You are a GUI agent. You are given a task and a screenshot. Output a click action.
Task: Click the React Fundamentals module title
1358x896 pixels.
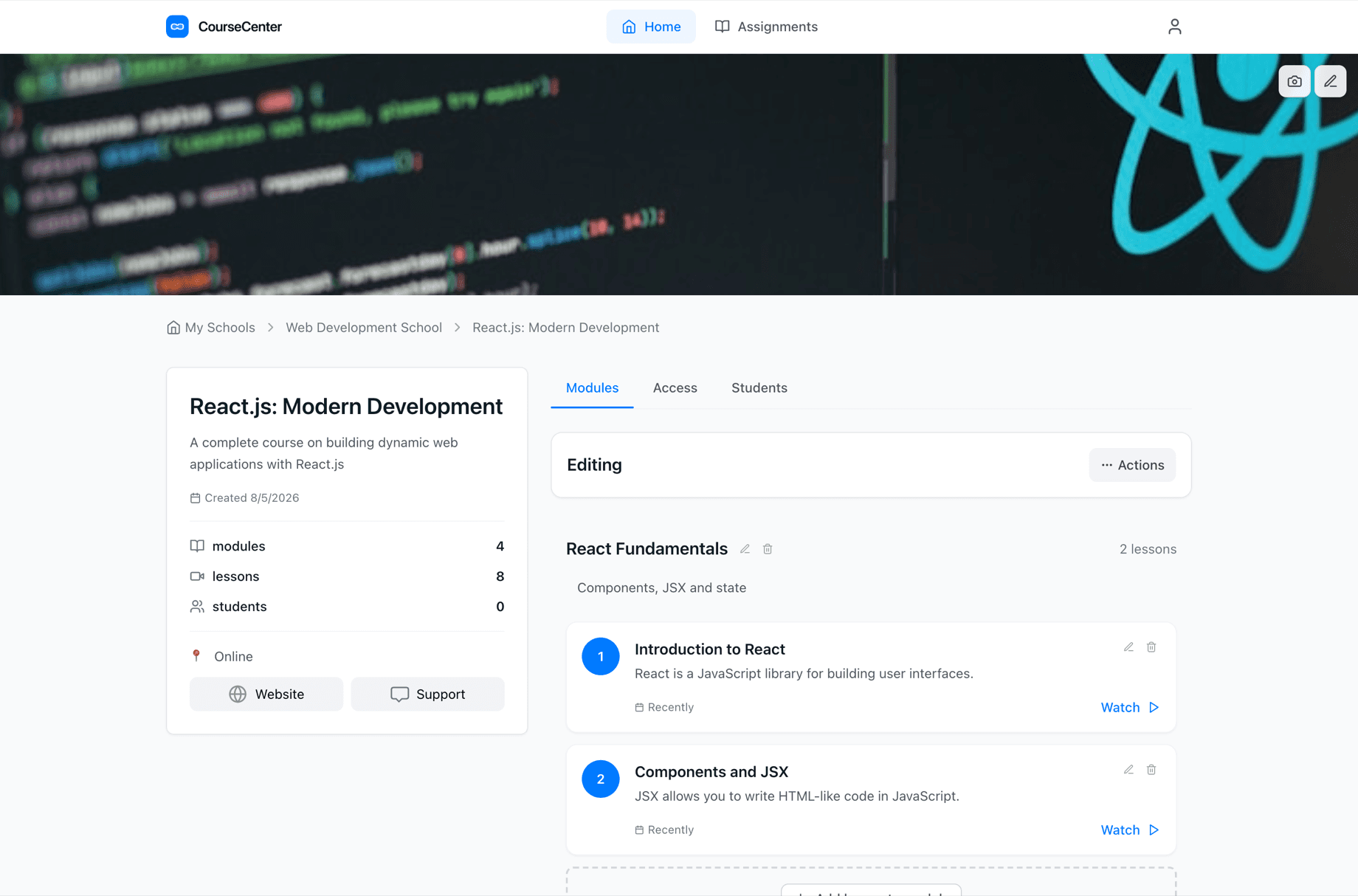click(647, 549)
